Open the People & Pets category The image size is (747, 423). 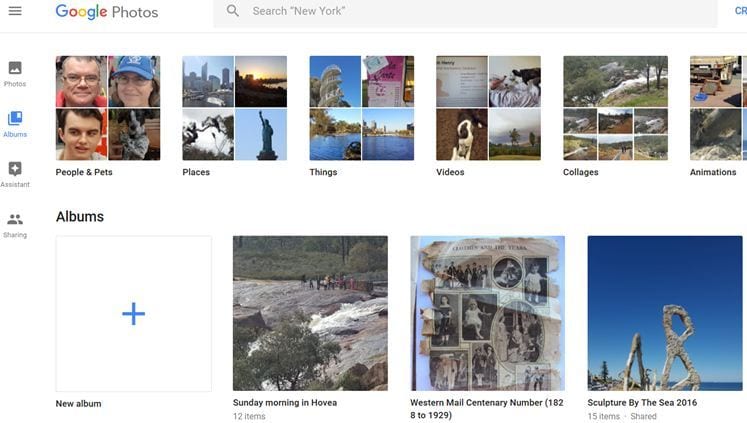[108, 108]
